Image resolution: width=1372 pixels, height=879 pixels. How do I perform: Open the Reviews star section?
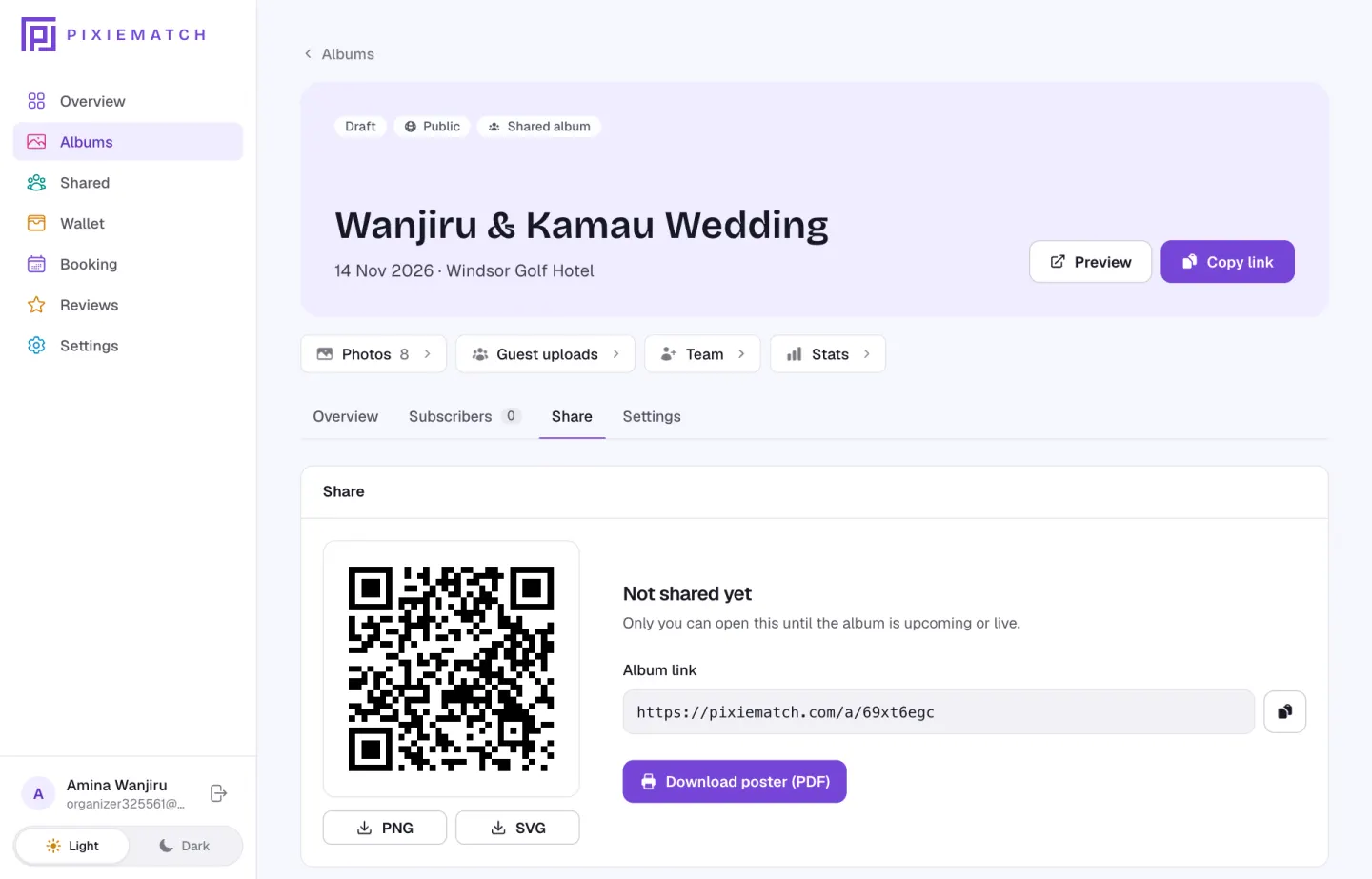tap(128, 305)
